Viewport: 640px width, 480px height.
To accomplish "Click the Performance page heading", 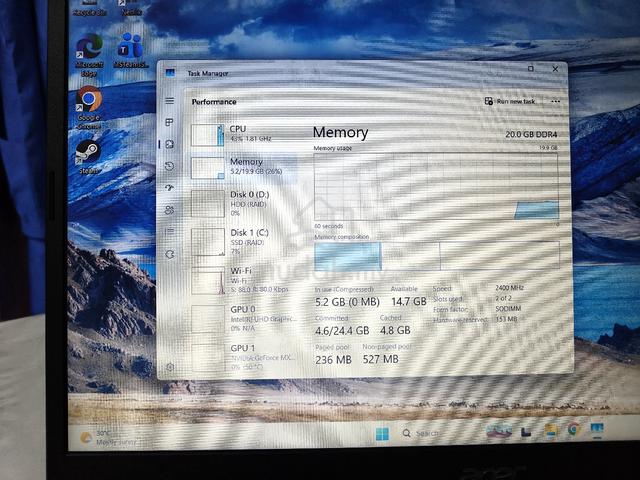I will (x=214, y=102).
